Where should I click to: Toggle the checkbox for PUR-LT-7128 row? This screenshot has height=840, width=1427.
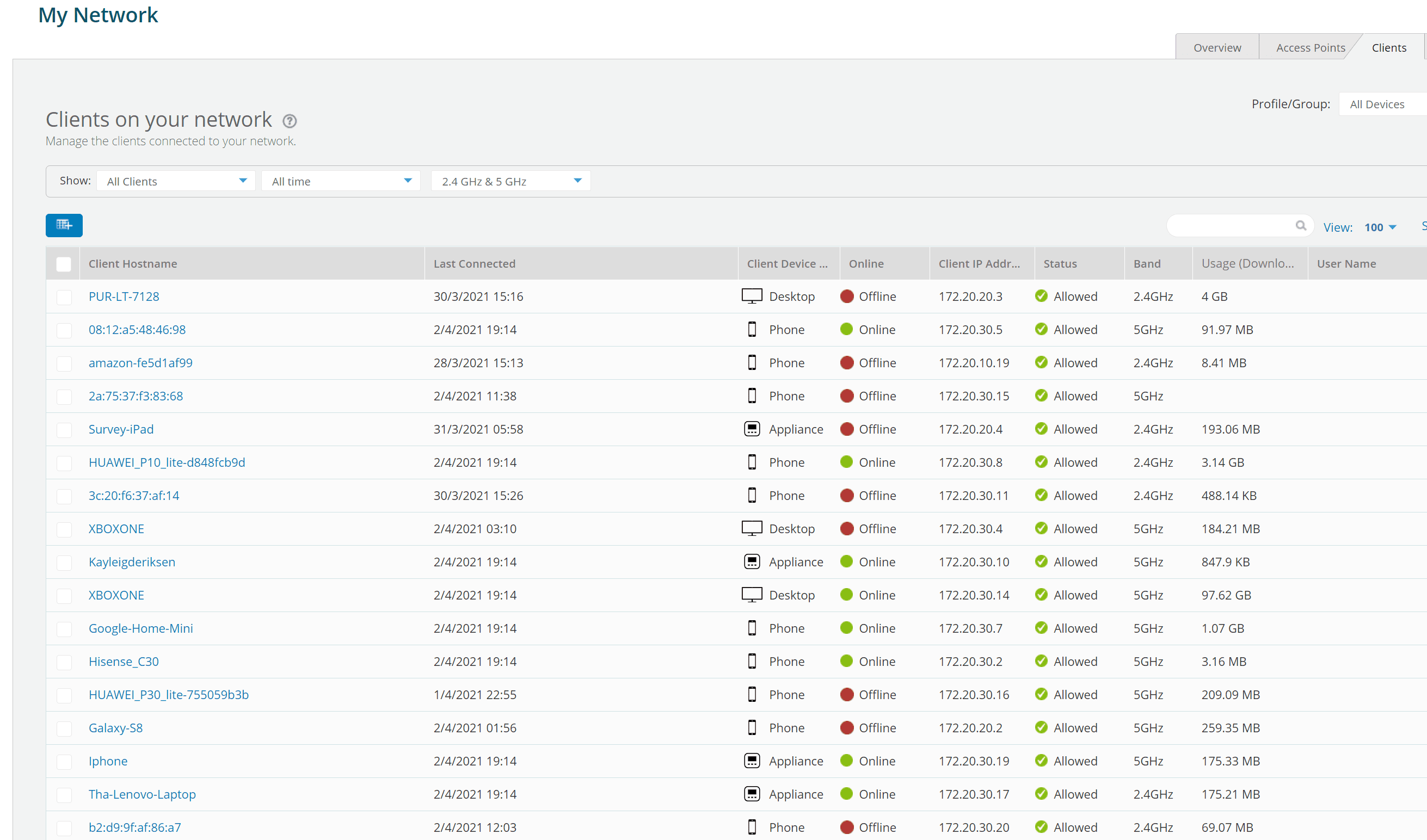(x=64, y=296)
